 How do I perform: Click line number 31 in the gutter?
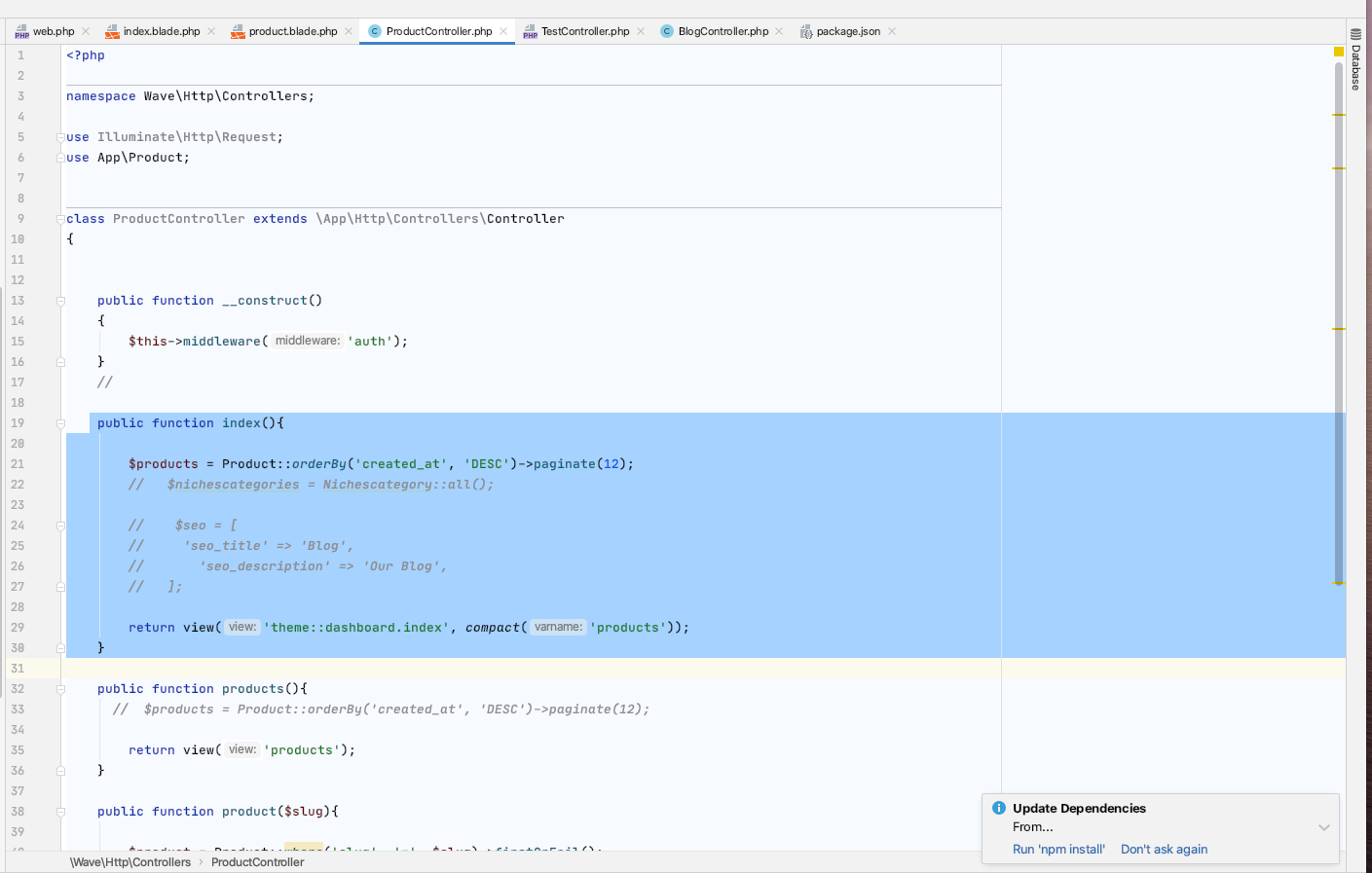tap(18, 669)
